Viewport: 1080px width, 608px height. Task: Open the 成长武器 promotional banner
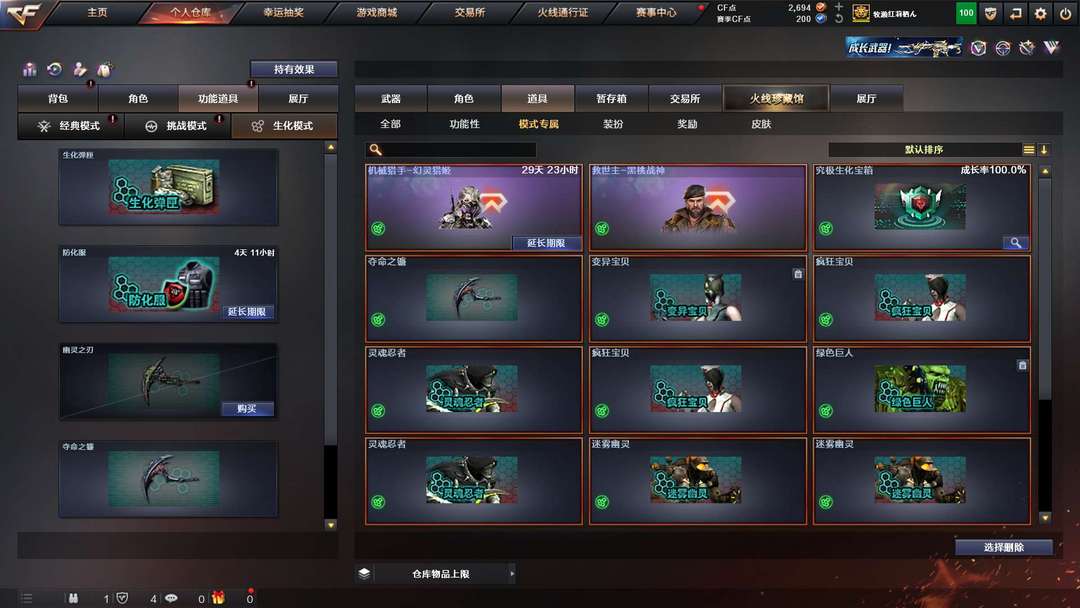tap(904, 48)
